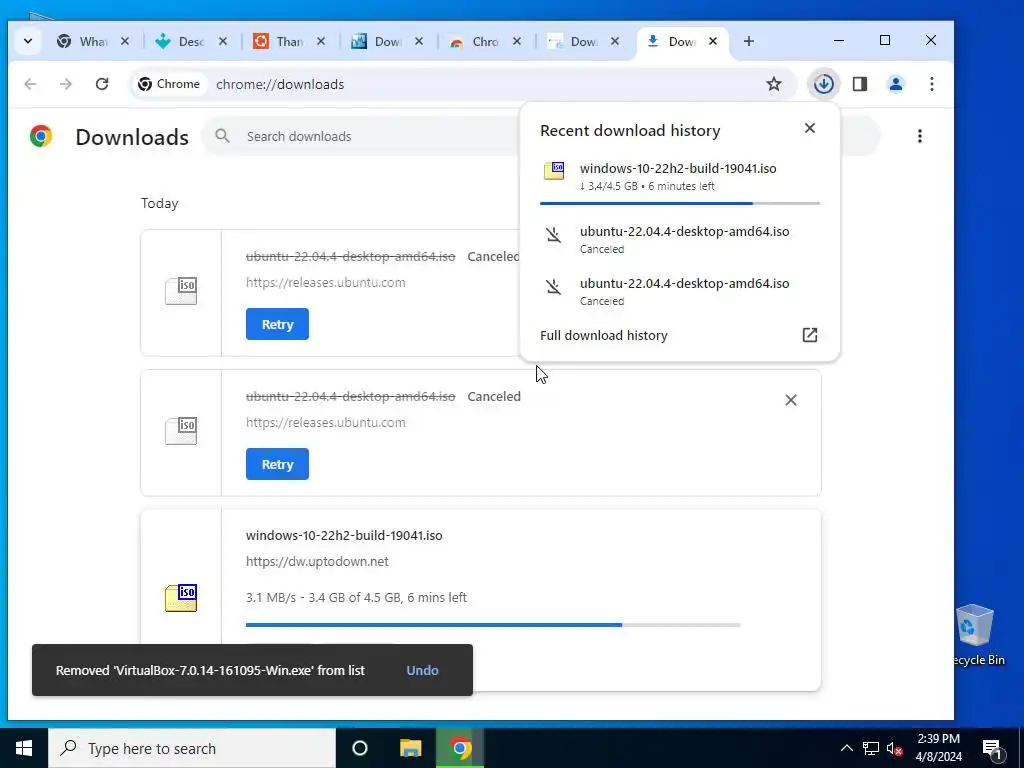Click the yellow Windows ISO file icon
Screen dimensions: 1024x768
[181, 598]
